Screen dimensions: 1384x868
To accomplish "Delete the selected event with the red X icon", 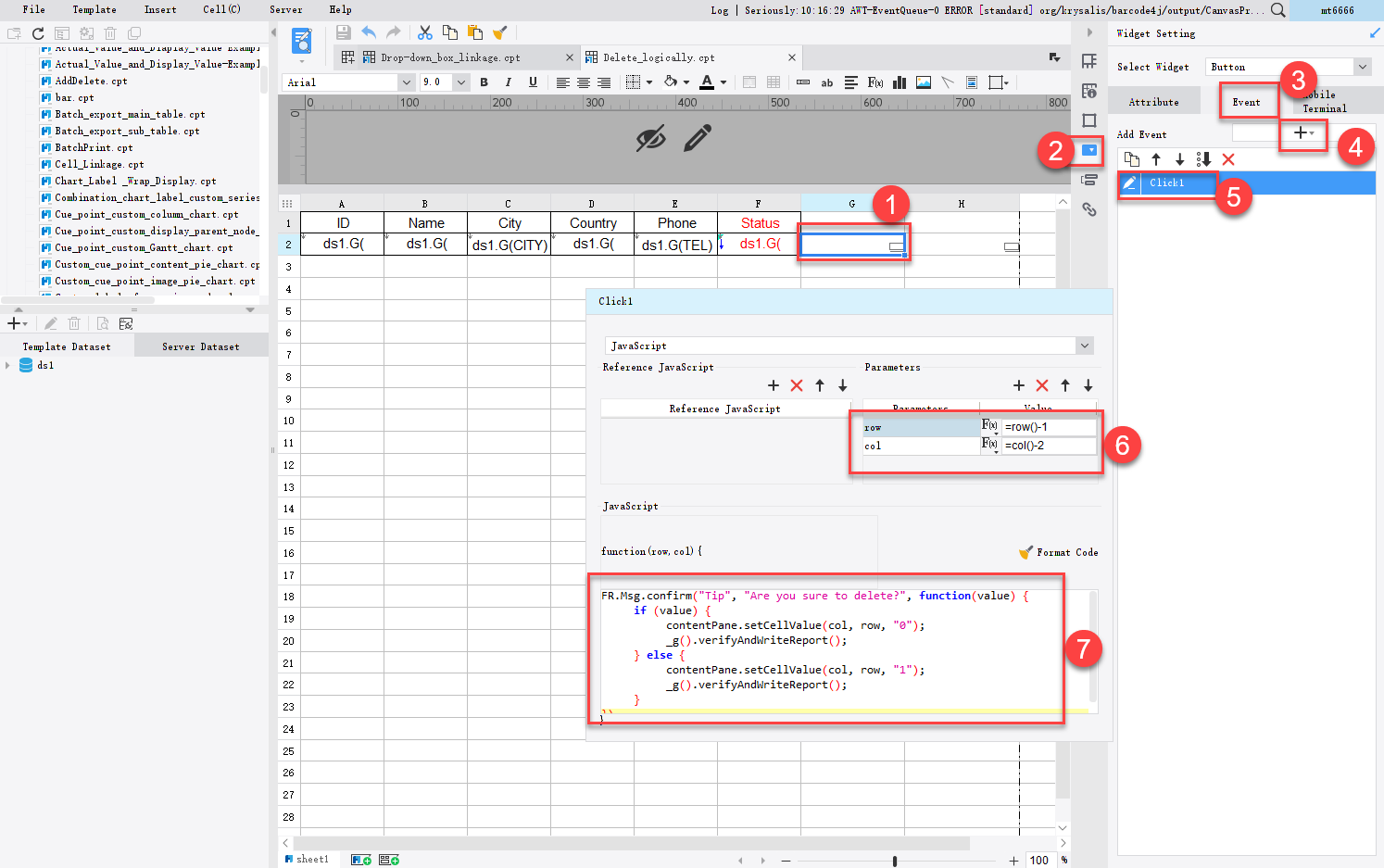I will coord(1228,159).
